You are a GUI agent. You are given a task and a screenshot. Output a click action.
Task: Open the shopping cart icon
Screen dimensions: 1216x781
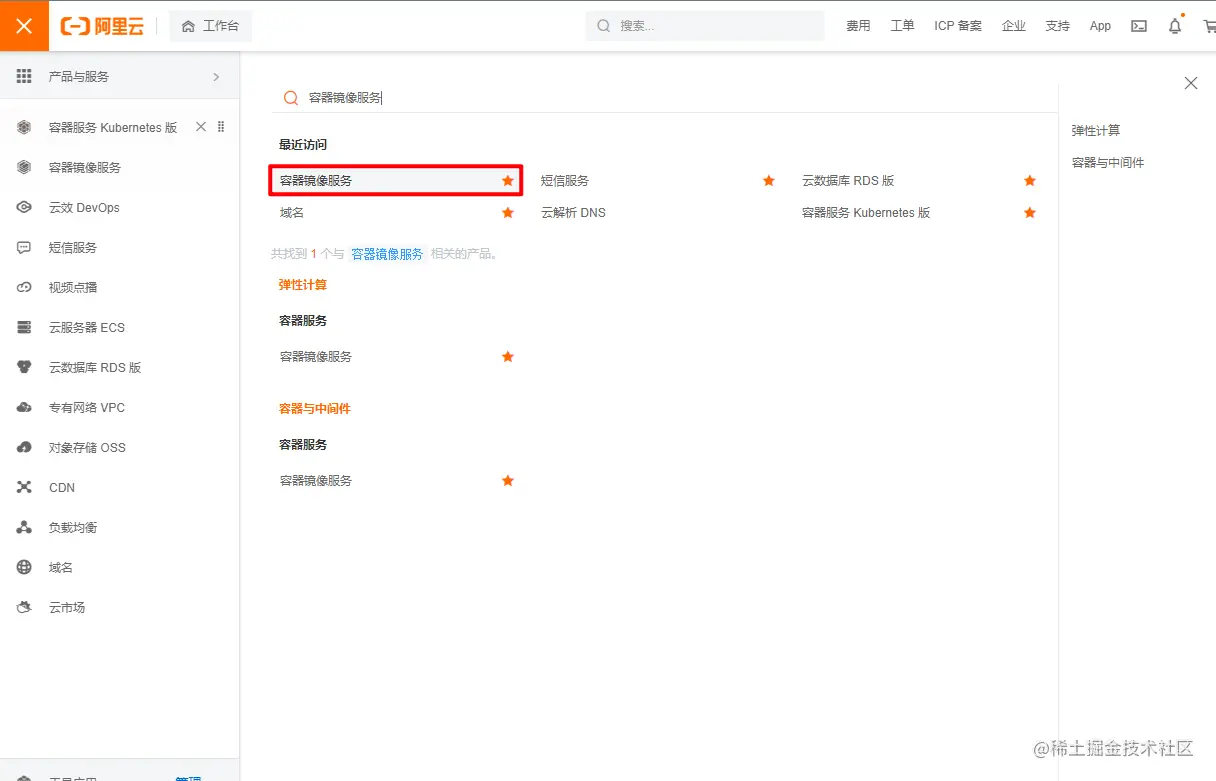click(x=1209, y=27)
